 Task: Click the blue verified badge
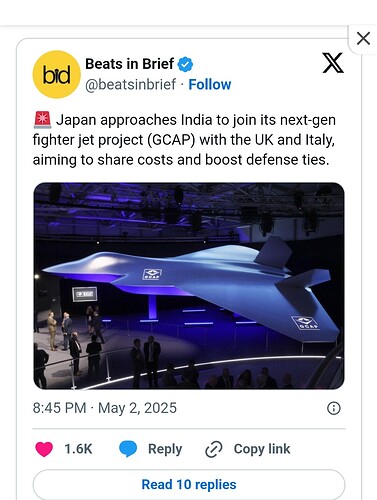coord(185,64)
